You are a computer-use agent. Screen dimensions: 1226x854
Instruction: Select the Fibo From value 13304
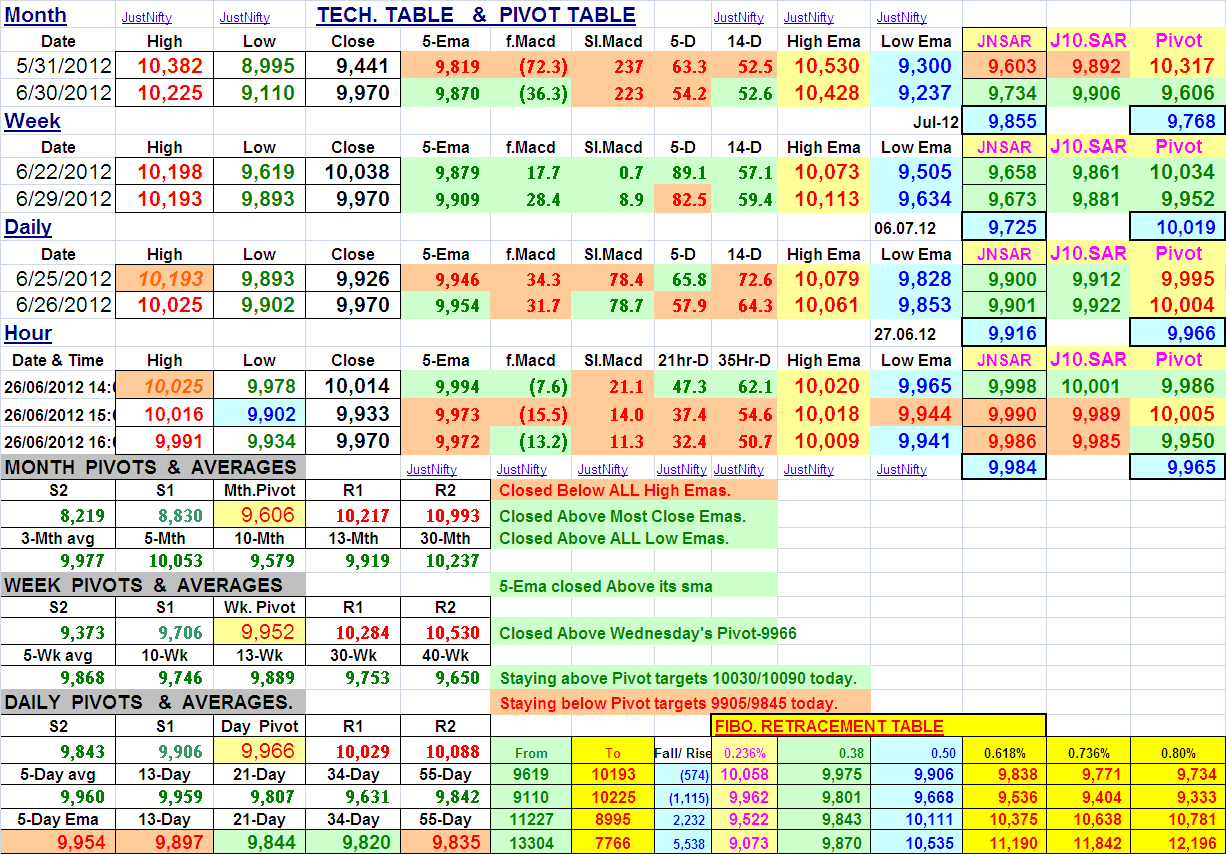530,844
